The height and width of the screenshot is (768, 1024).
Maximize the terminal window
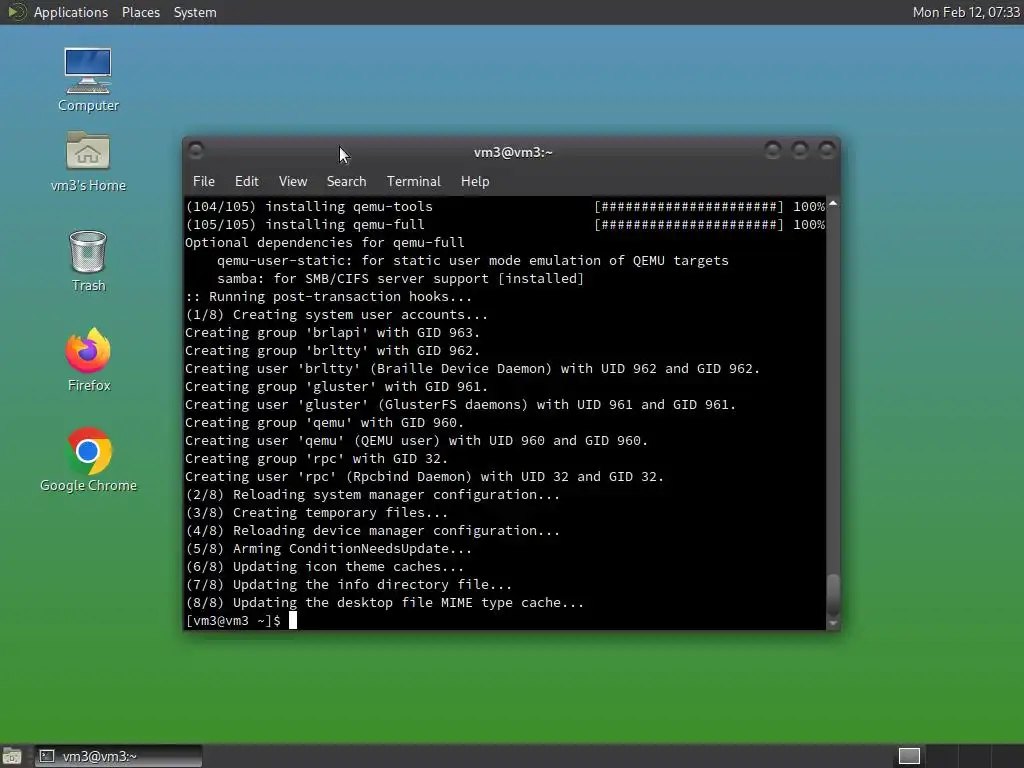coord(800,150)
